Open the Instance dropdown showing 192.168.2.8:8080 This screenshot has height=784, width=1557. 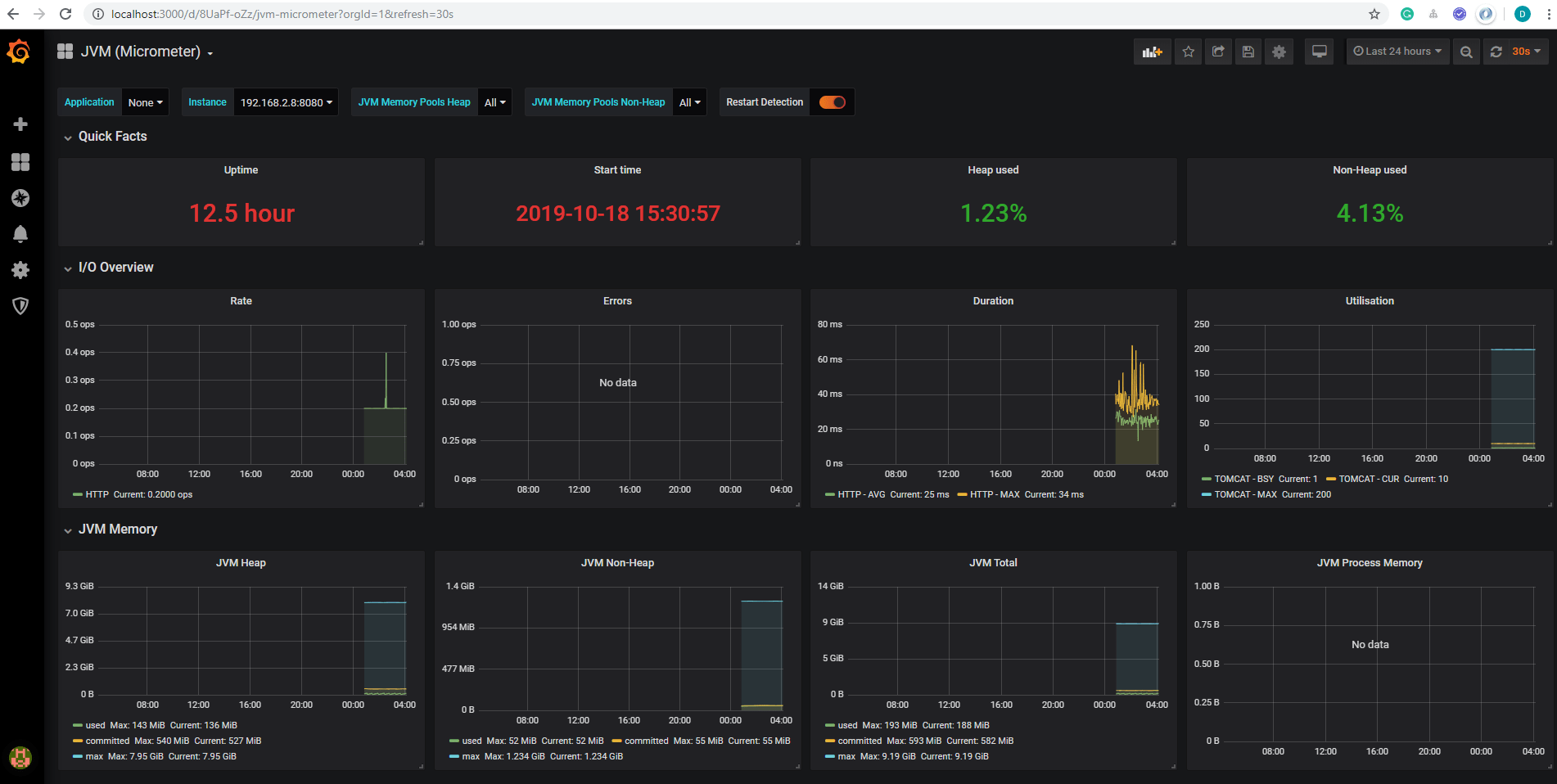click(285, 101)
